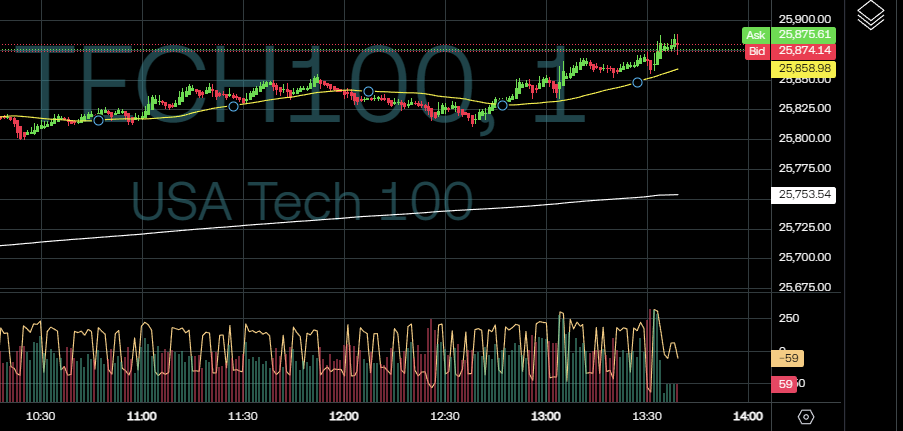
Task: Click the orange -59 indicator value label
Action: (787, 359)
